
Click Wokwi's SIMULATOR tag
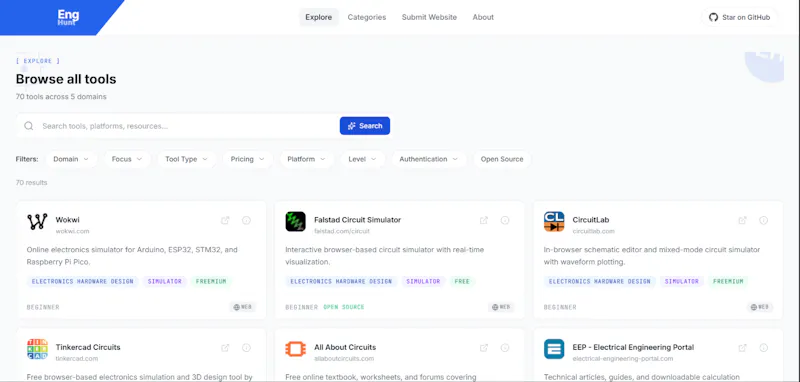(165, 282)
